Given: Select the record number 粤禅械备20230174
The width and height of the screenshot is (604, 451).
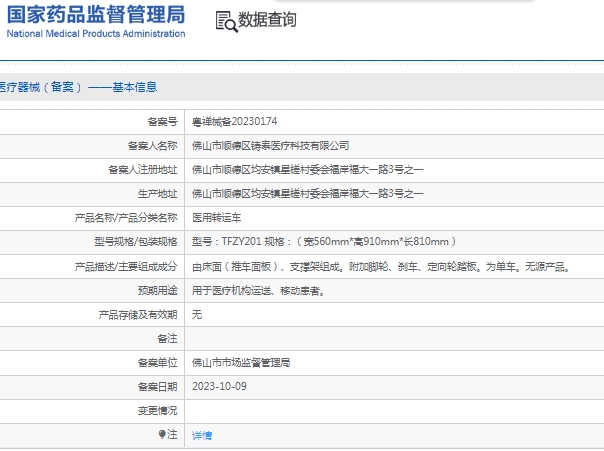Looking at the screenshot, I should point(235,122).
